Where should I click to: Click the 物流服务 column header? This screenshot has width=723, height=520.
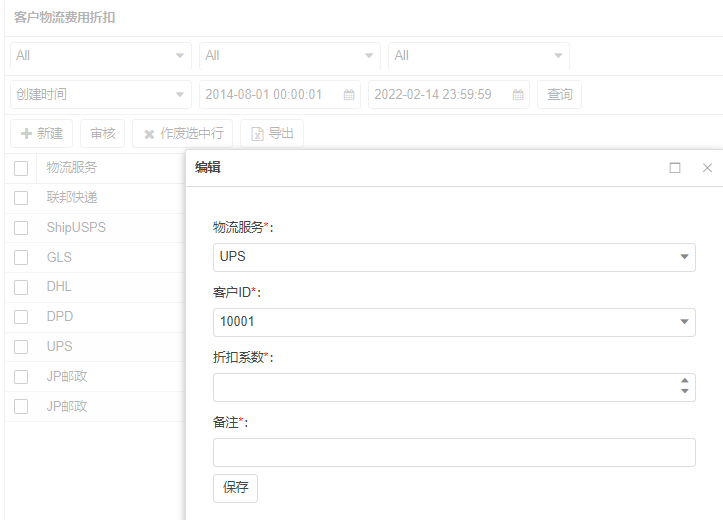click(71, 167)
